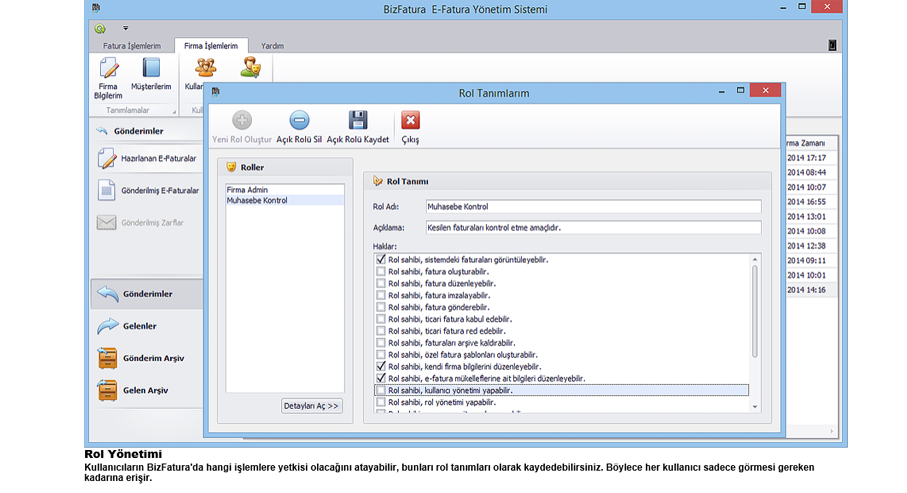This screenshot has height=493, width=907.
Task: Open the Müşterilerim ribbon icon
Action: (151, 75)
